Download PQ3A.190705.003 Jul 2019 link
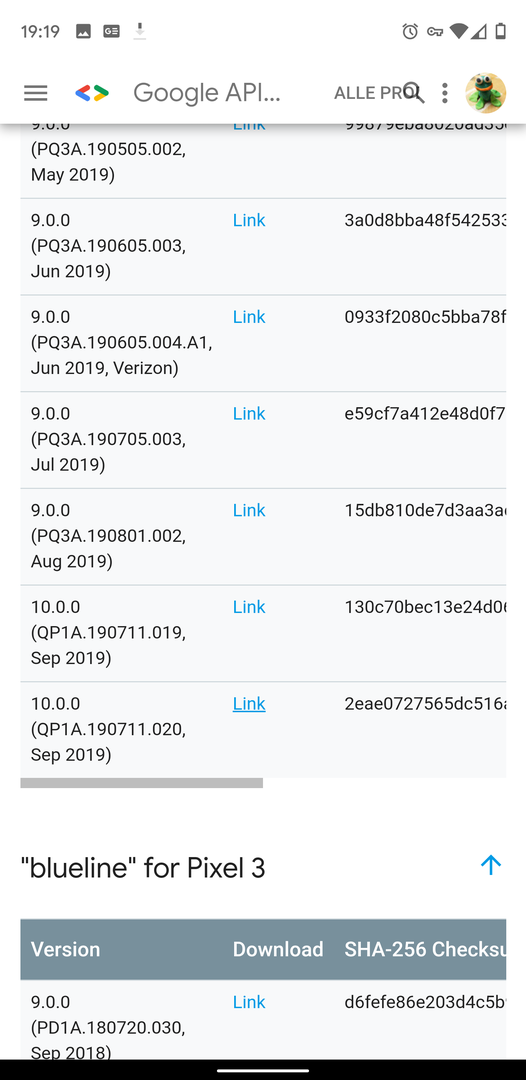The image size is (526, 1080). [x=249, y=413]
